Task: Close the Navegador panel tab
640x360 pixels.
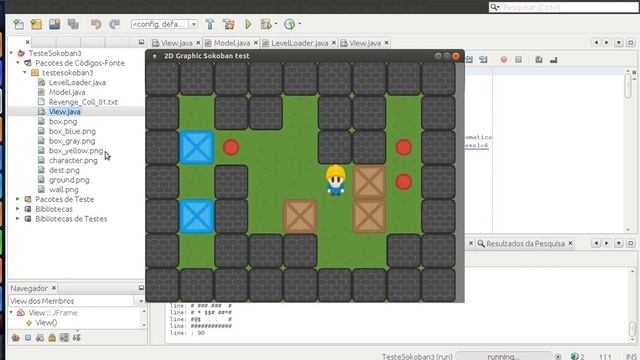Action: [x=54, y=288]
